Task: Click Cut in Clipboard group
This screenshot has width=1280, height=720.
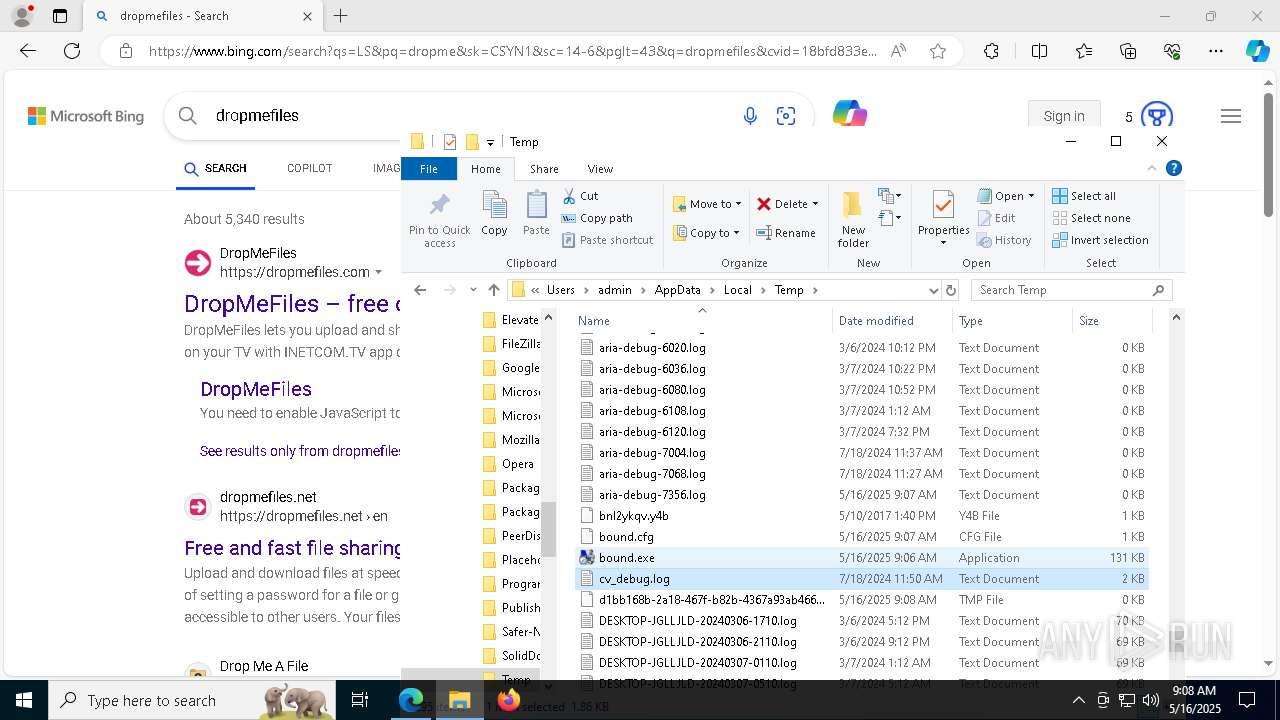Action: coord(580,196)
